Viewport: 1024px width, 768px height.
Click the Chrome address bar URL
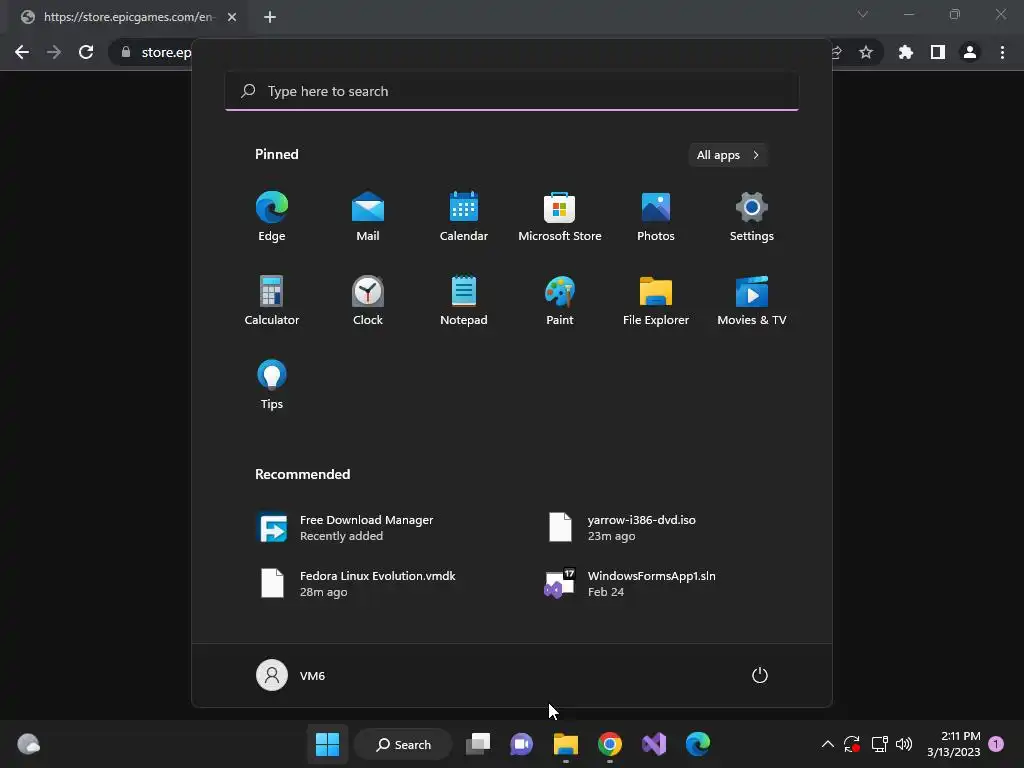pos(167,52)
